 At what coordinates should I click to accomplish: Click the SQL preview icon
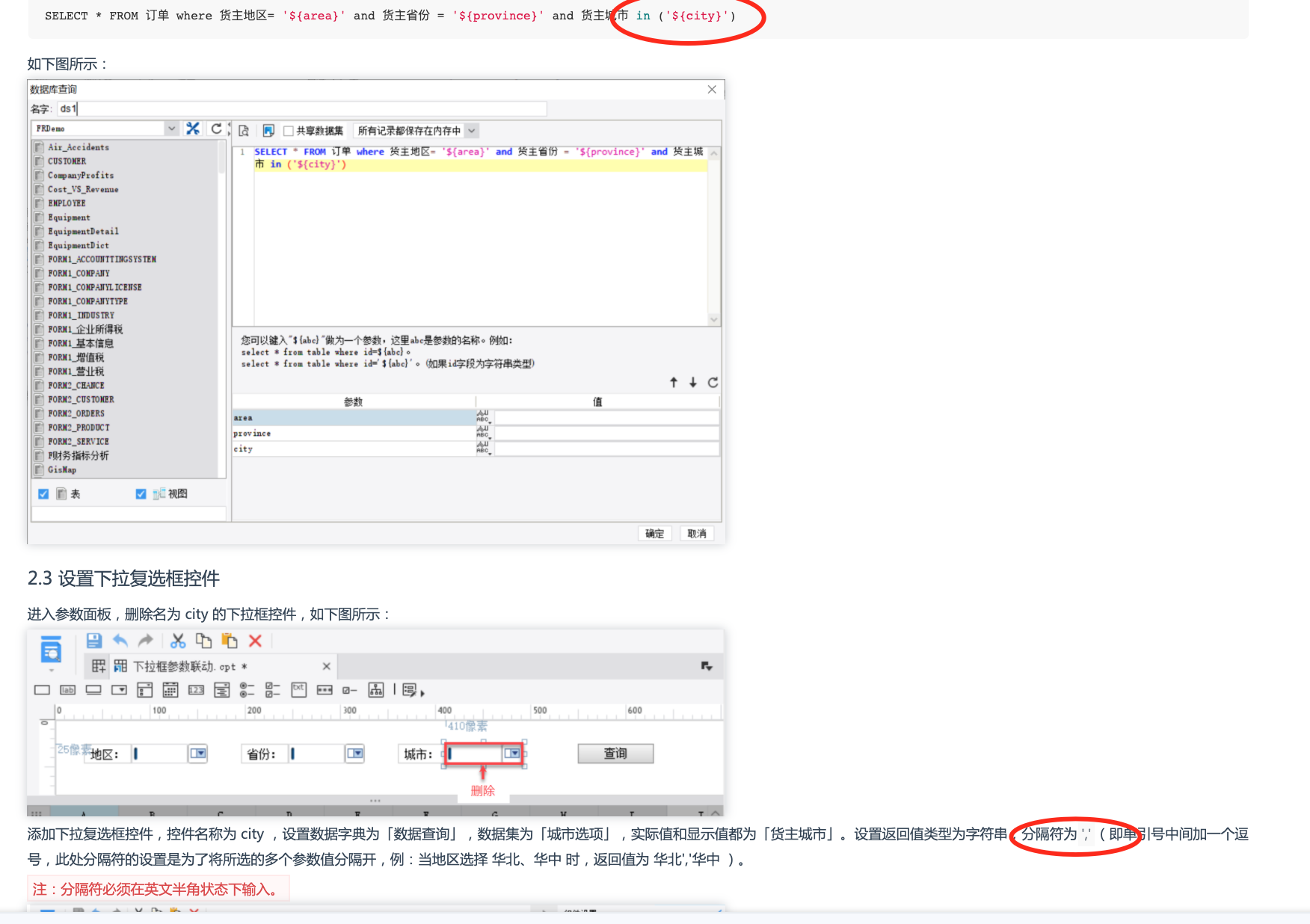(x=244, y=131)
